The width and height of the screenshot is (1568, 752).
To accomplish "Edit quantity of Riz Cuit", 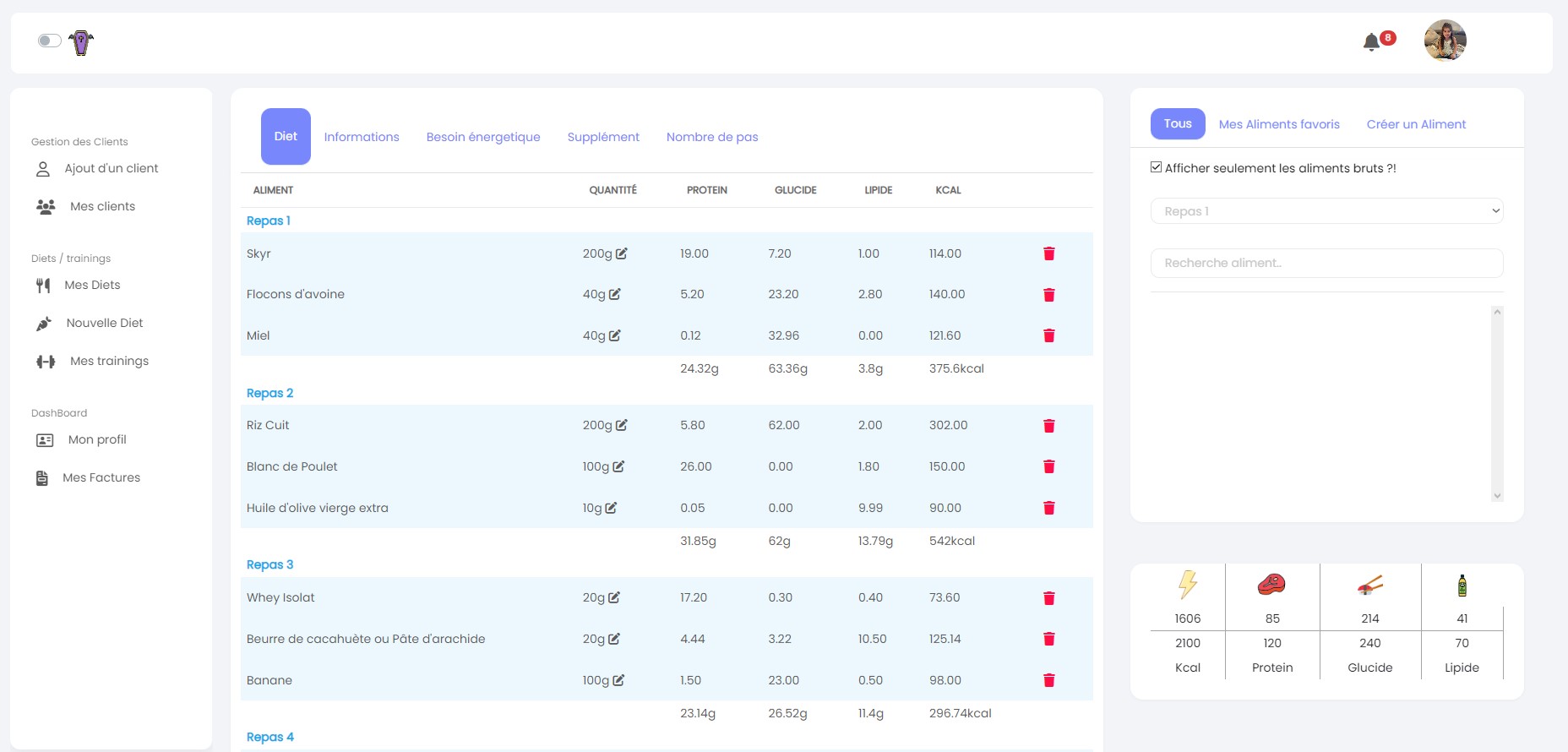I will point(621,425).
